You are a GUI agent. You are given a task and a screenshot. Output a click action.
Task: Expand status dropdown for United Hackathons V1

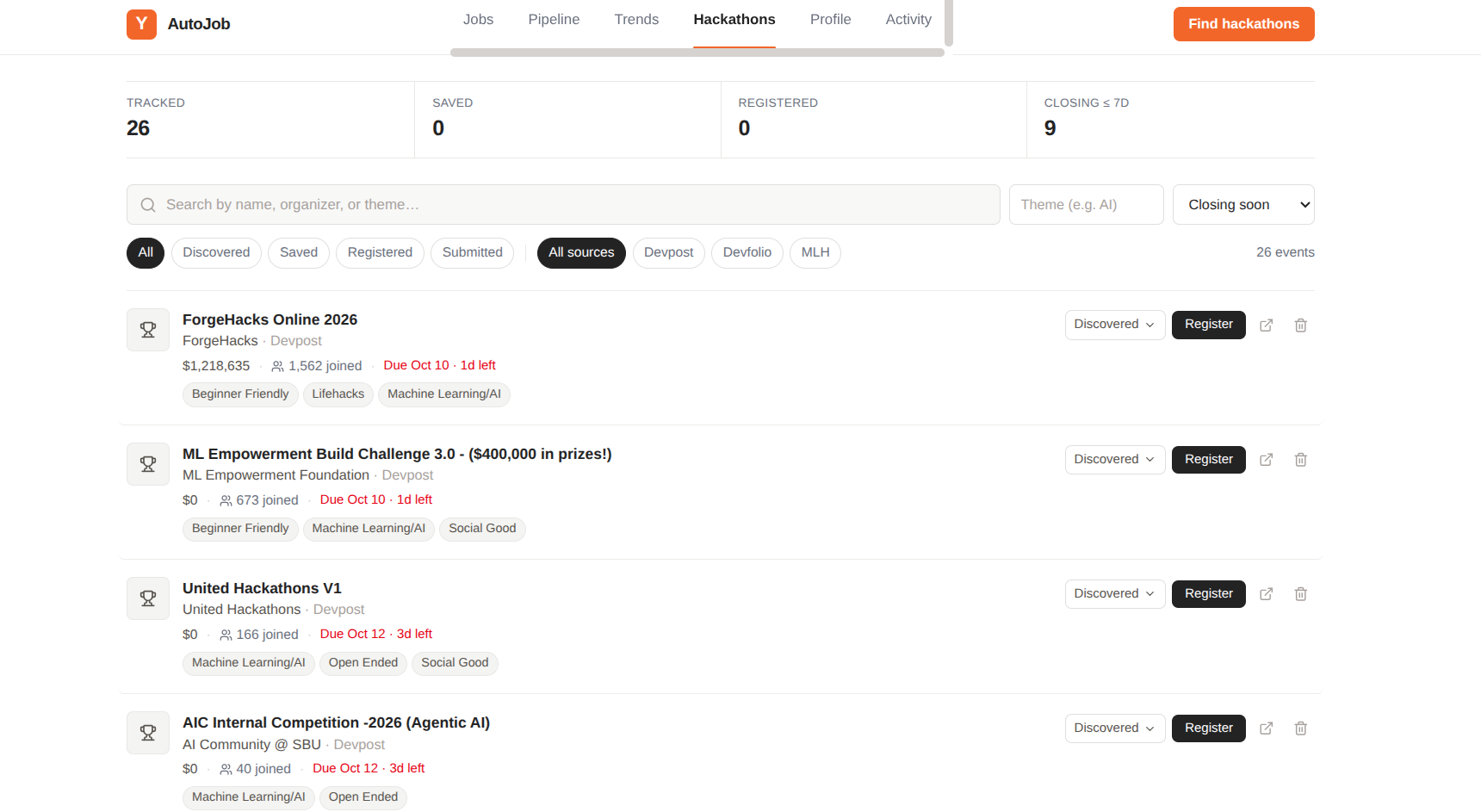click(x=1115, y=594)
